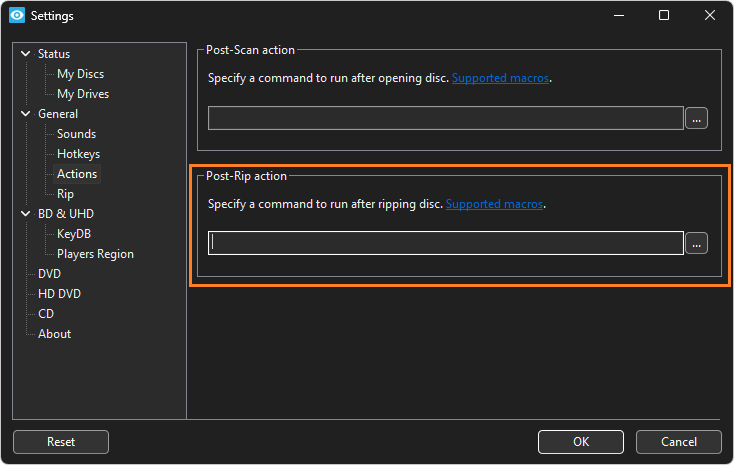Viewport: 734px width, 465px height.
Task: Open Supported macros link under Post-Rip action
Action: [x=494, y=204]
